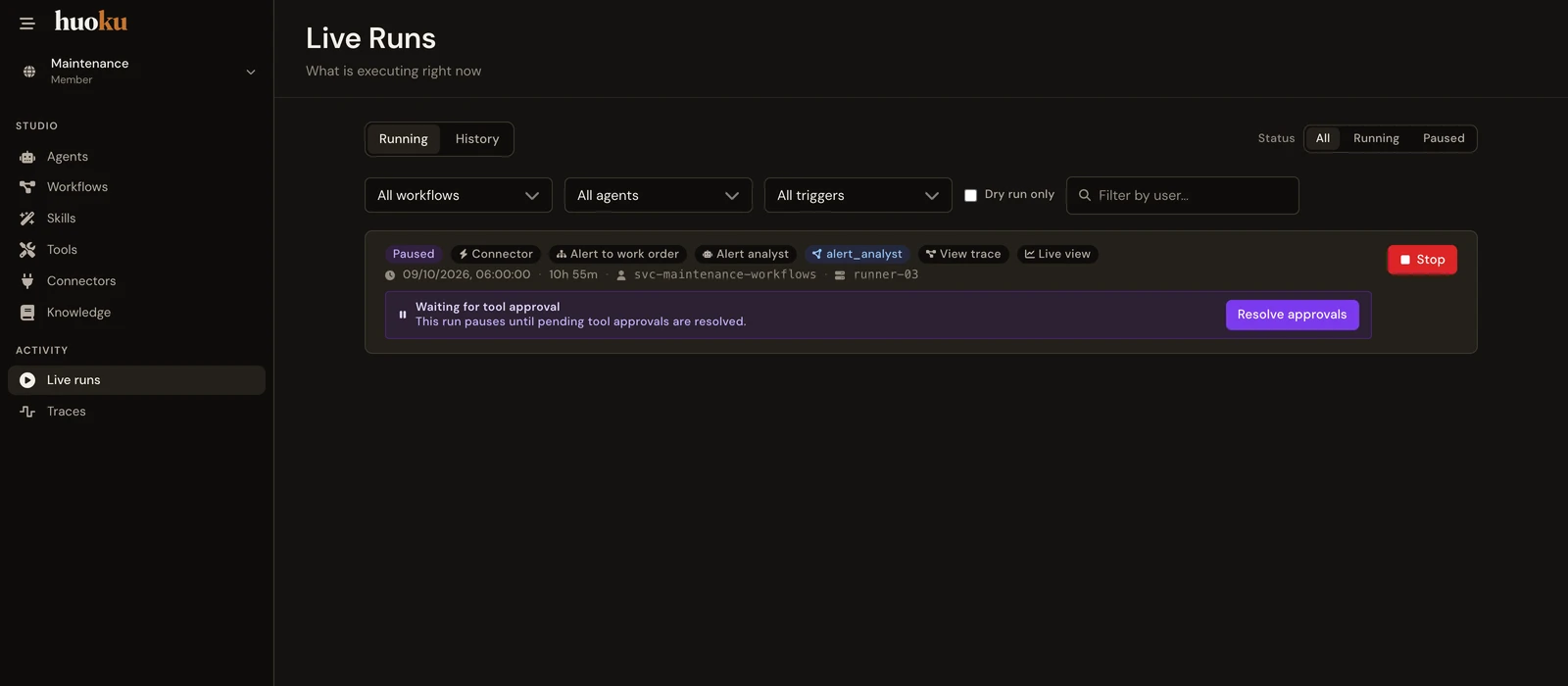Click the Connector trigger badge
The image size is (1568, 686).
[496, 254]
